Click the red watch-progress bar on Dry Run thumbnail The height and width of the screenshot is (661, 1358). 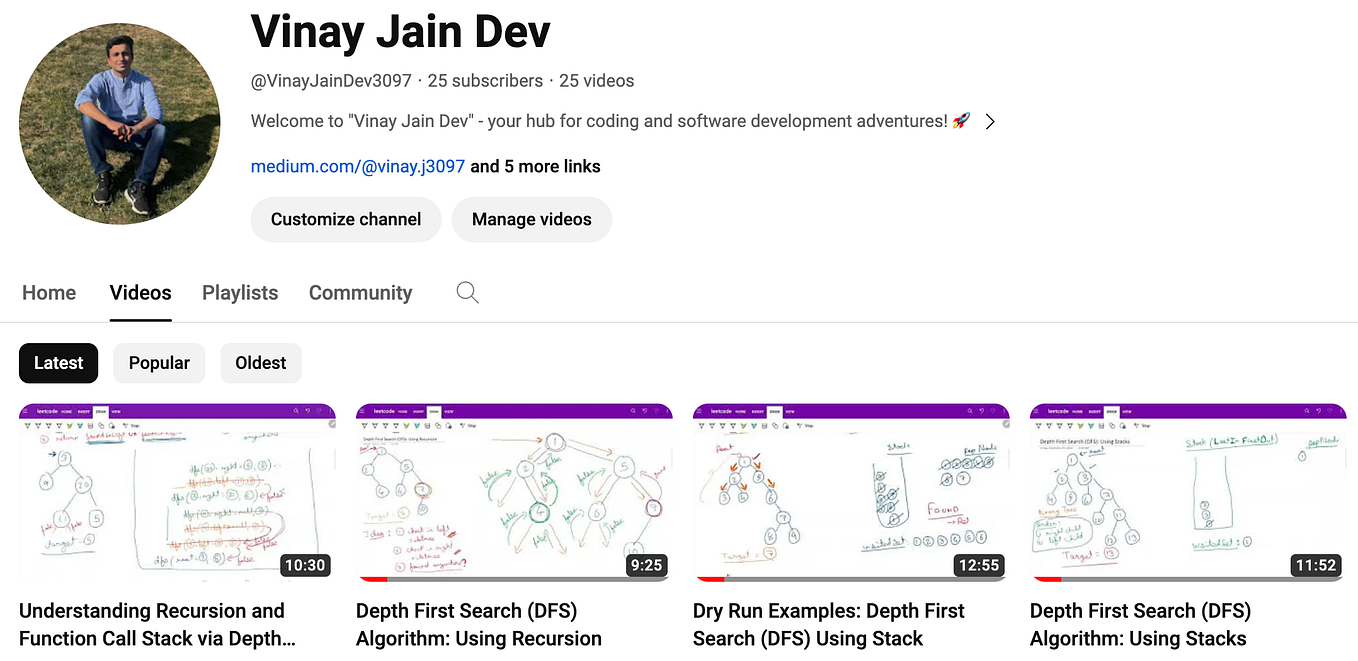click(x=710, y=578)
